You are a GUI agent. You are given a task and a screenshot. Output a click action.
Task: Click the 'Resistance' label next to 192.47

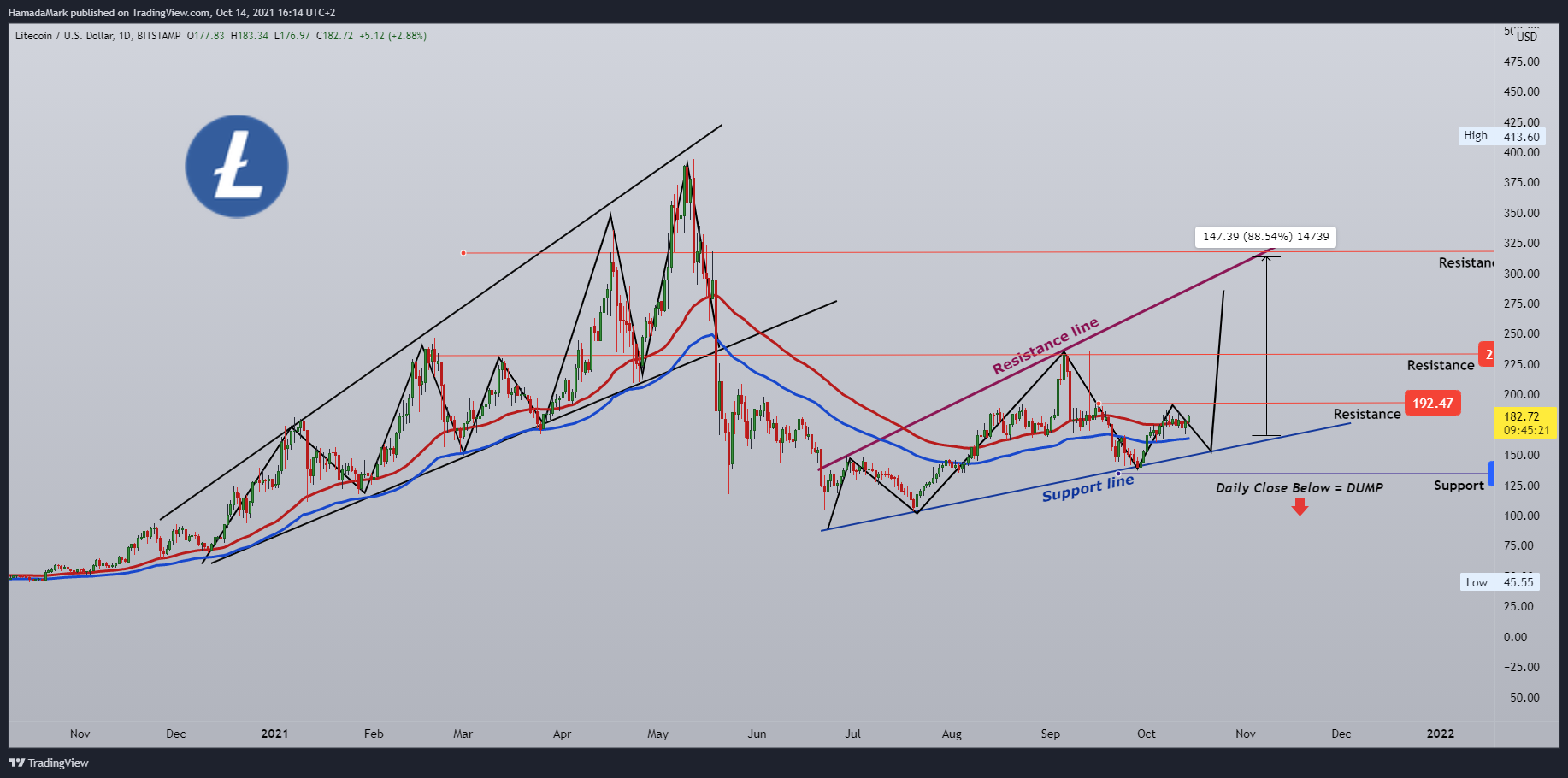tap(1367, 414)
